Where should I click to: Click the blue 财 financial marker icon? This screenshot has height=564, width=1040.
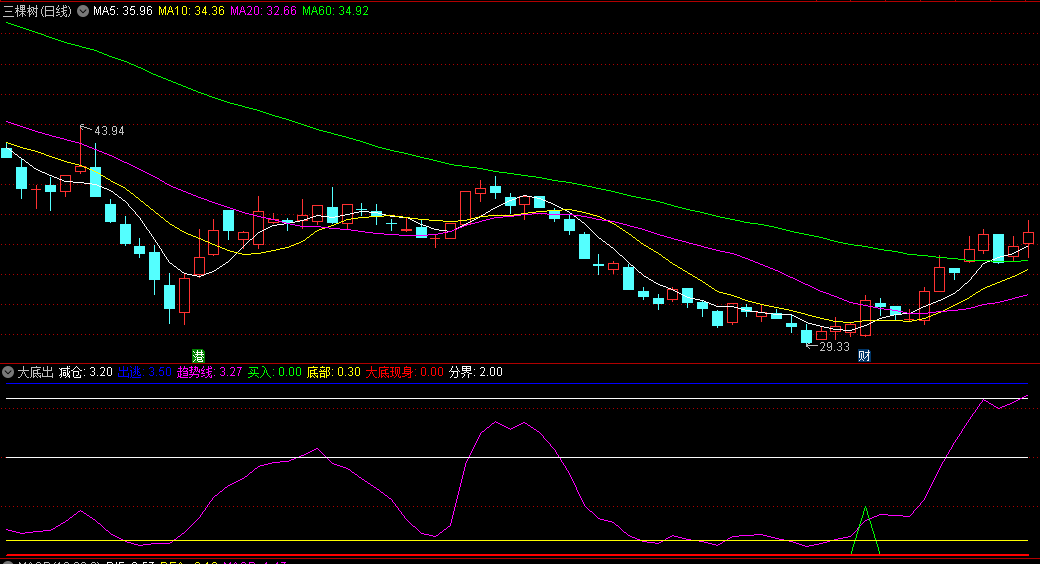pyautogui.click(x=863, y=355)
